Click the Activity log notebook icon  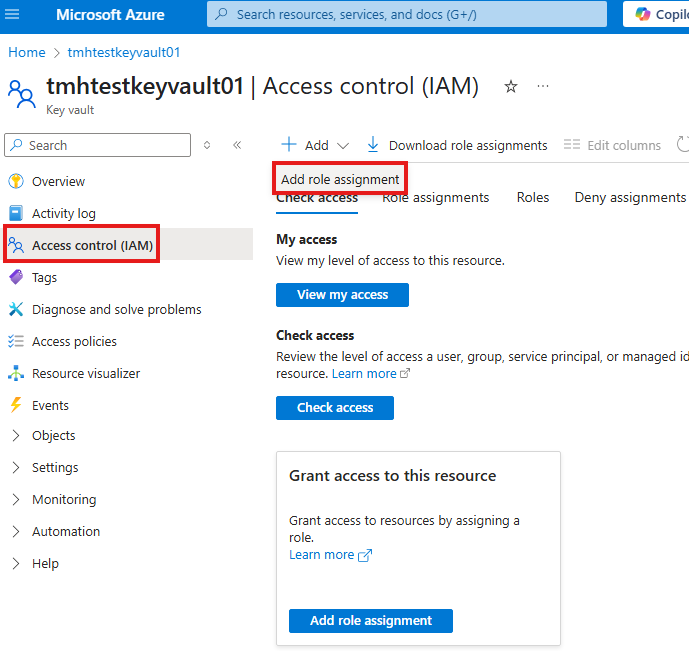[16, 213]
